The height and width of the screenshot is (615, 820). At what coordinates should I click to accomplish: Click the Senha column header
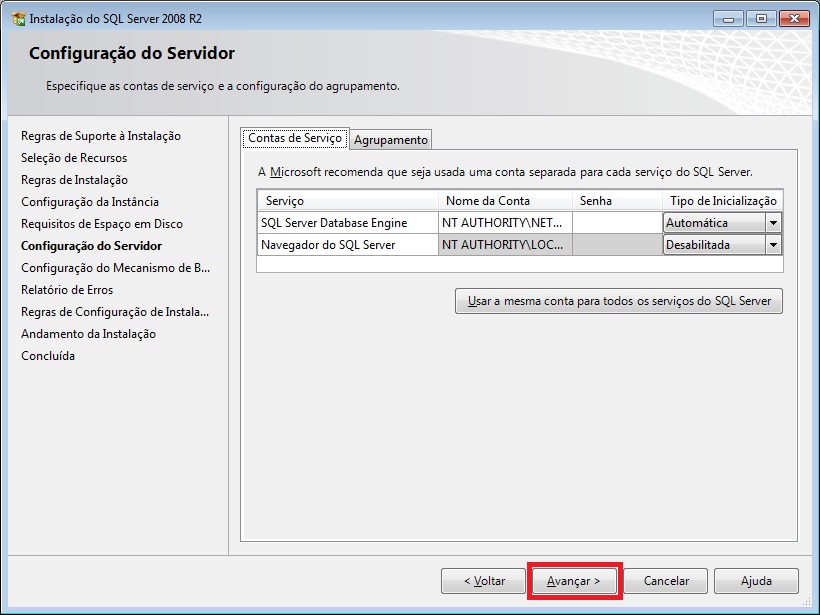tap(617, 201)
